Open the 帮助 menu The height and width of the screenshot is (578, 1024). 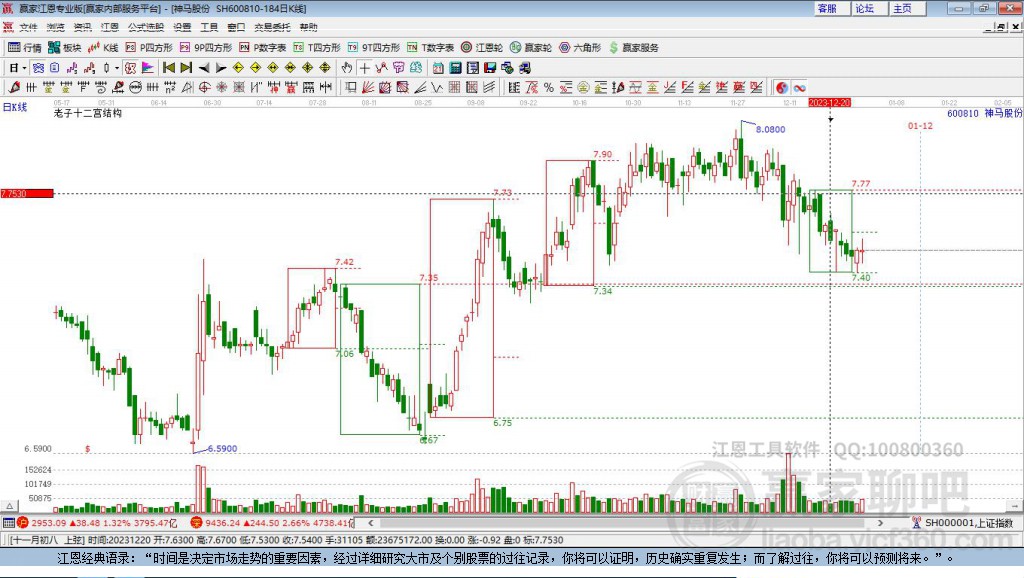(x=308, y=27)
